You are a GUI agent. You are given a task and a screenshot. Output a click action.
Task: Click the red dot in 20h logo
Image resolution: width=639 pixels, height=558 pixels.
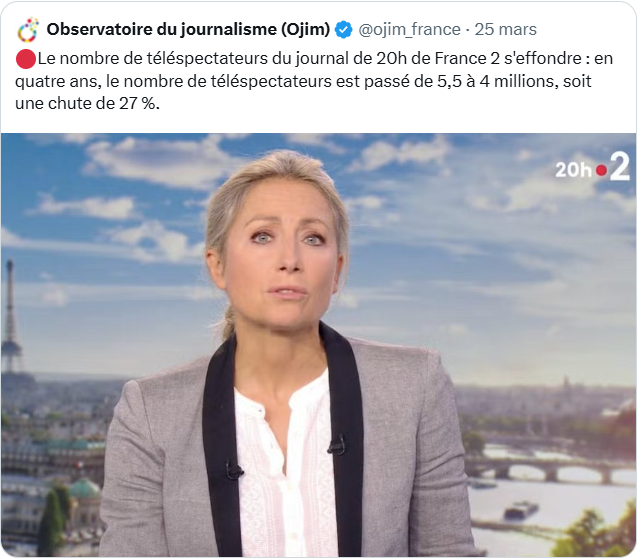(601, 170)
